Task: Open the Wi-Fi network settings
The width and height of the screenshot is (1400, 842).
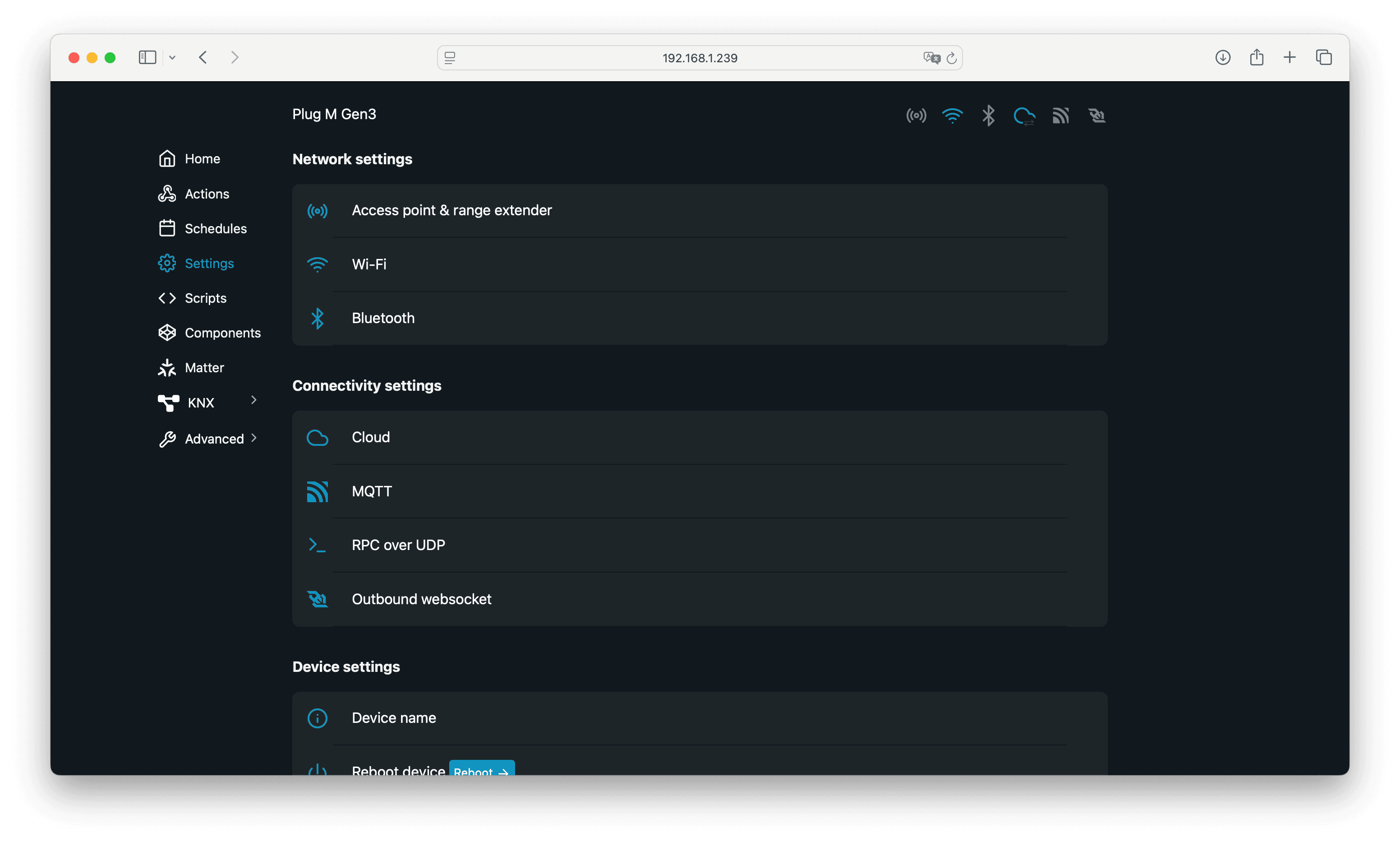Action: coord(369,264)
